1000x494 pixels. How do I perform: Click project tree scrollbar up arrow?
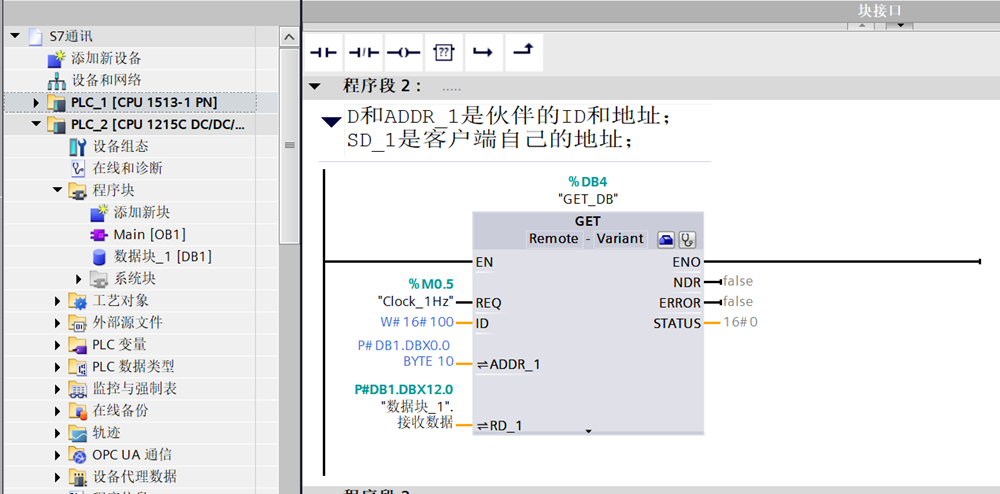289,37
